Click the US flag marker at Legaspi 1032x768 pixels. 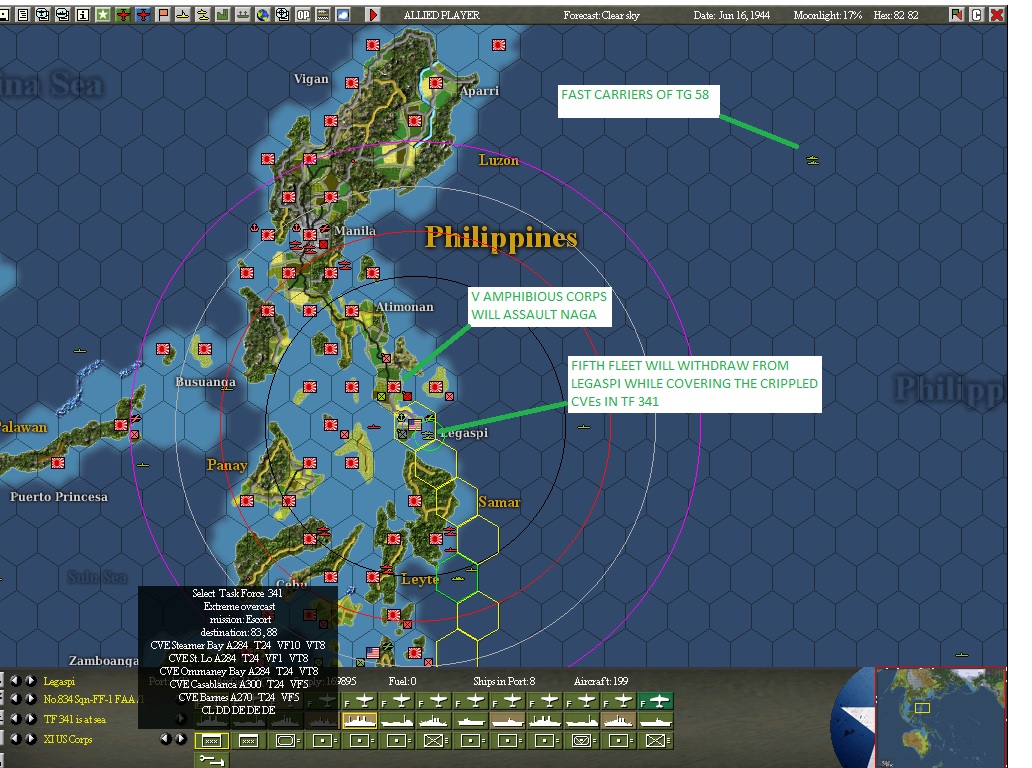pos(415,425)
